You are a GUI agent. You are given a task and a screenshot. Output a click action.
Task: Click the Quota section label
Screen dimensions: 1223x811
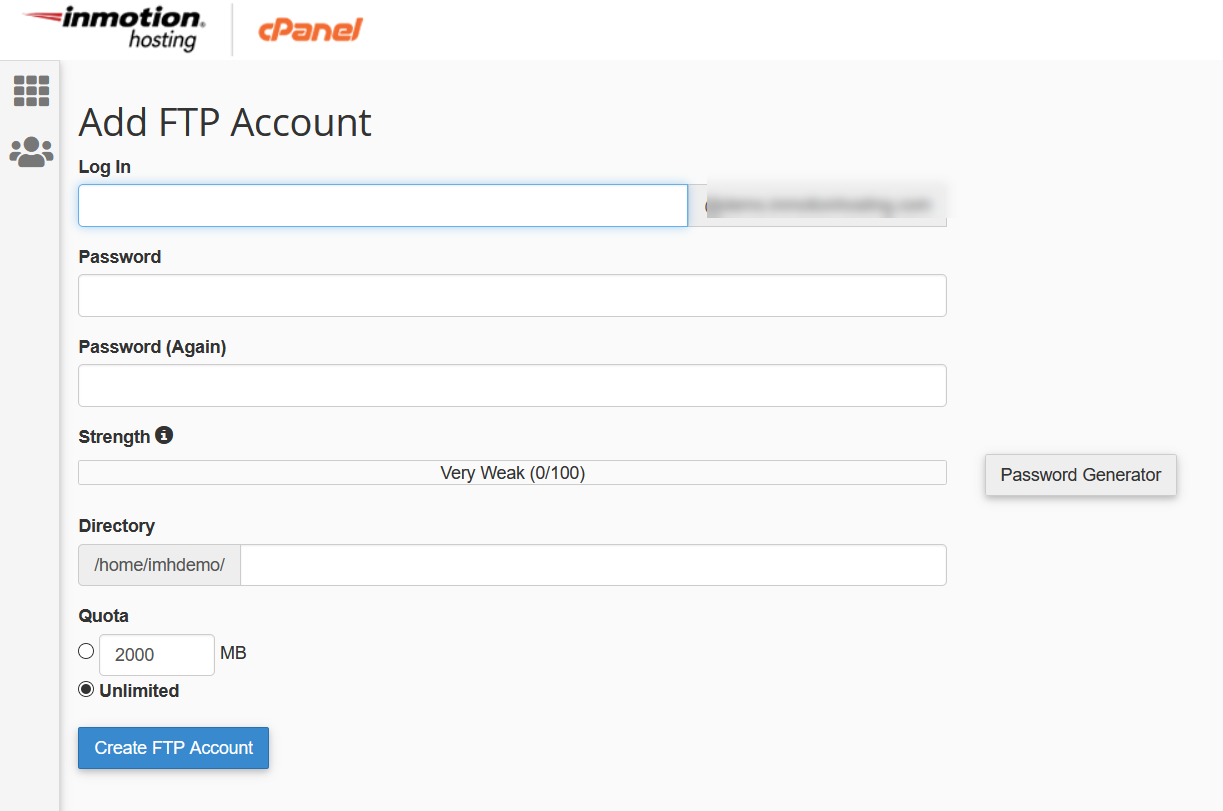[x=104, y=616]
